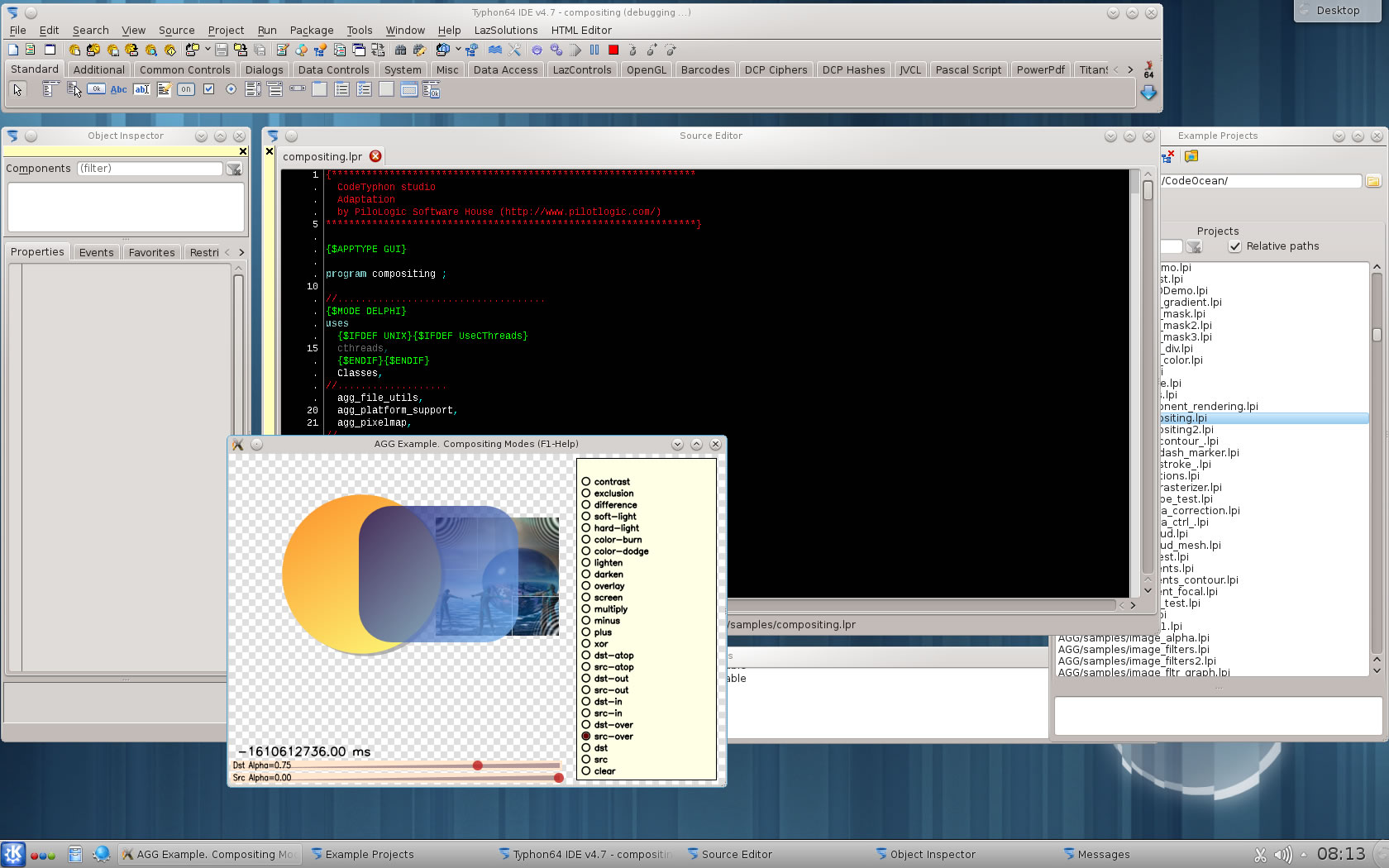Select the 'xor' radio option
This screenshot has width=1389, height=868.
(x=585, y=644)
